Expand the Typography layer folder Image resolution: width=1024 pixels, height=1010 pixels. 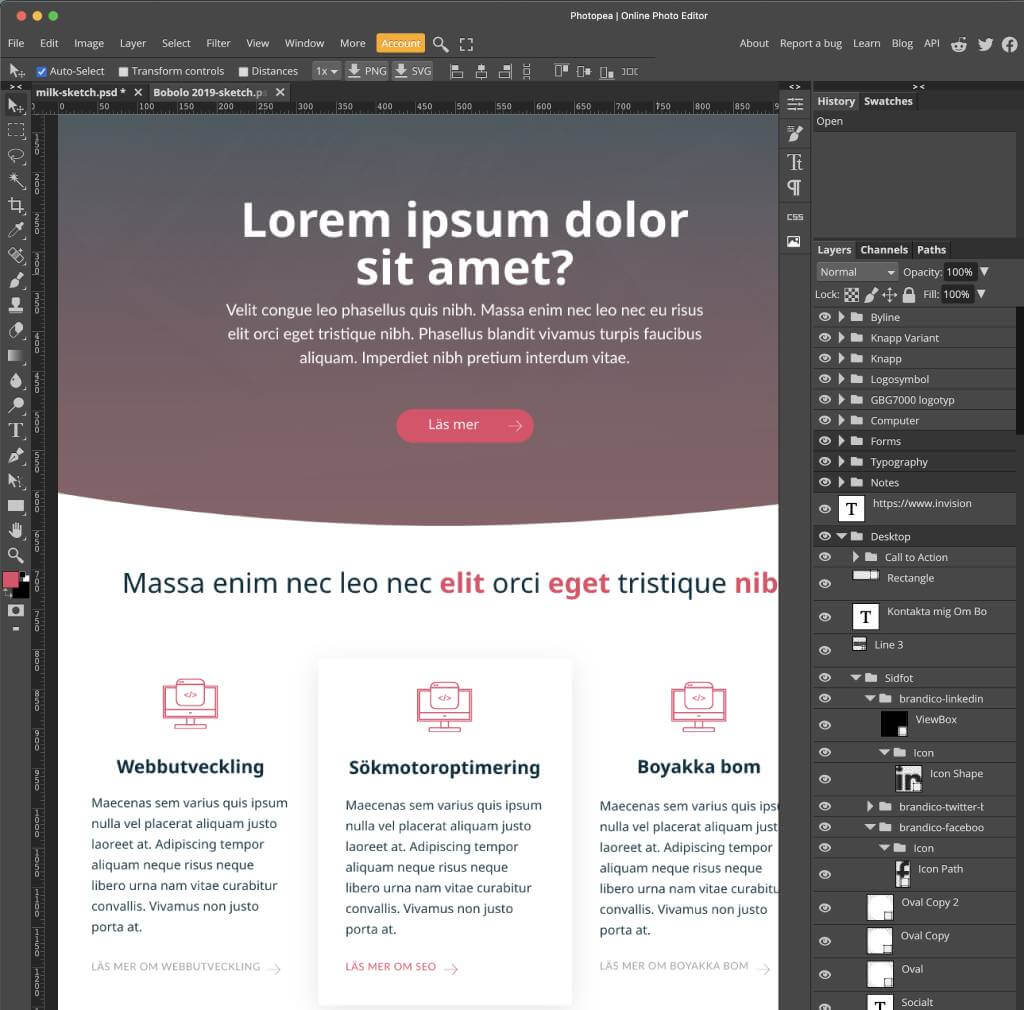pos(842,462)
